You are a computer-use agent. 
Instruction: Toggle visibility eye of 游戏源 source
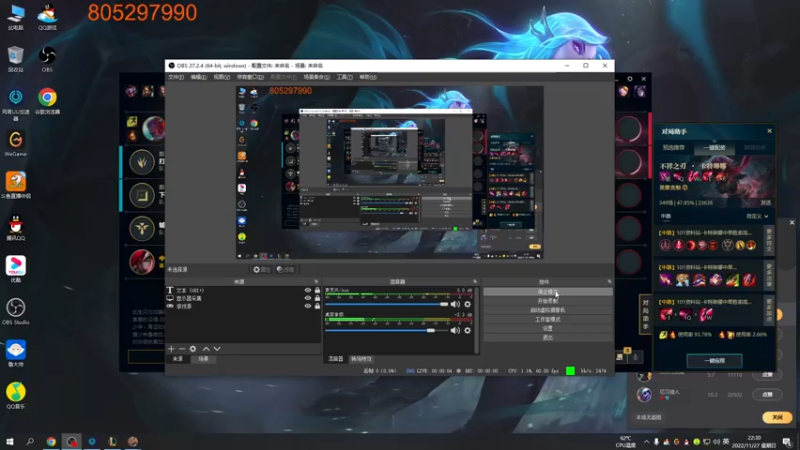pos(308,306)
